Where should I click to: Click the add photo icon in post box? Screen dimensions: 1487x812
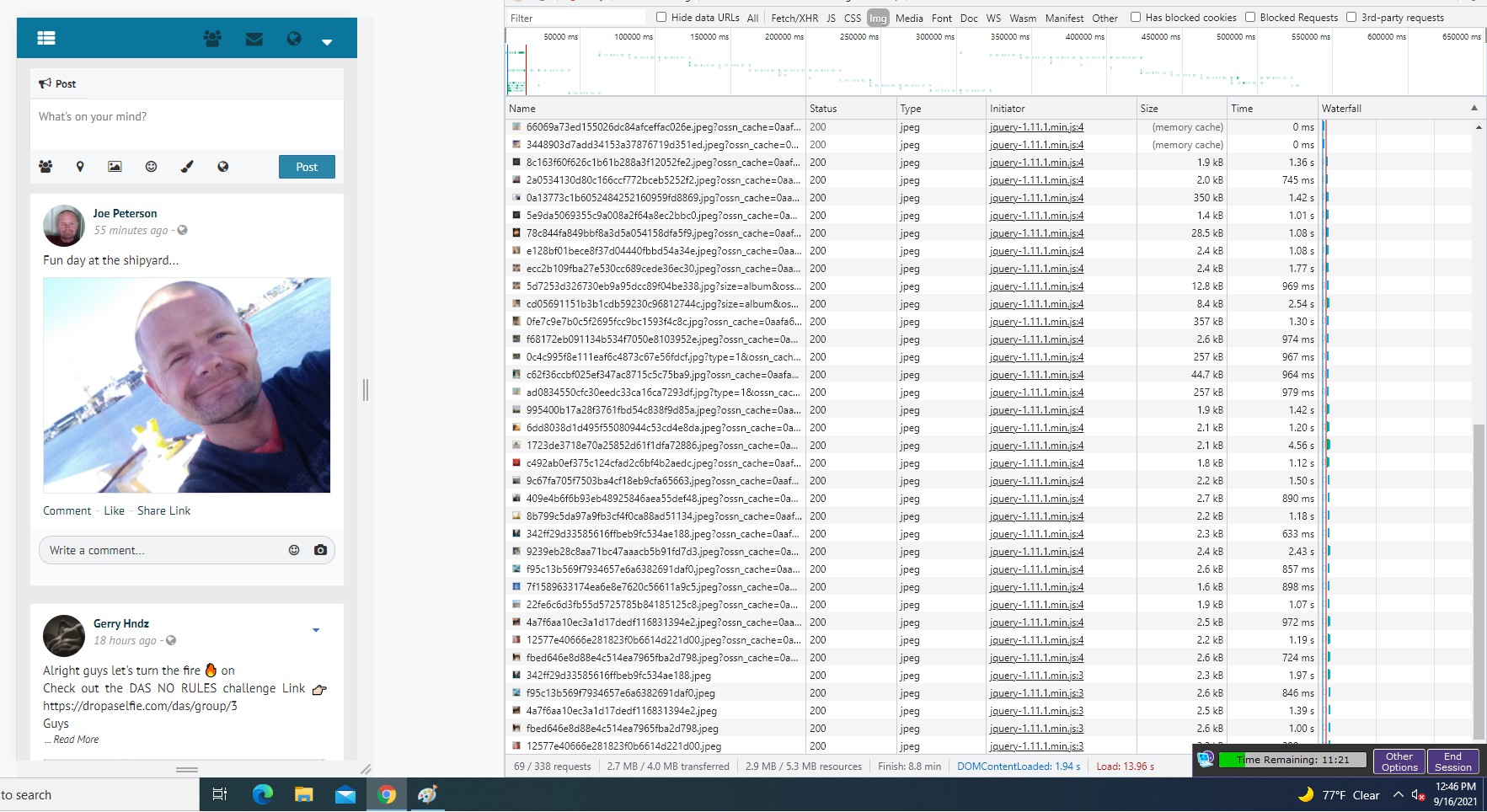[115, 167]
